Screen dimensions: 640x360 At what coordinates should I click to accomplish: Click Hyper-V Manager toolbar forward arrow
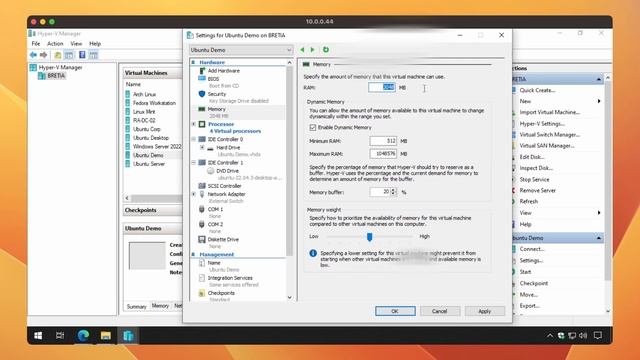[44, 55]
